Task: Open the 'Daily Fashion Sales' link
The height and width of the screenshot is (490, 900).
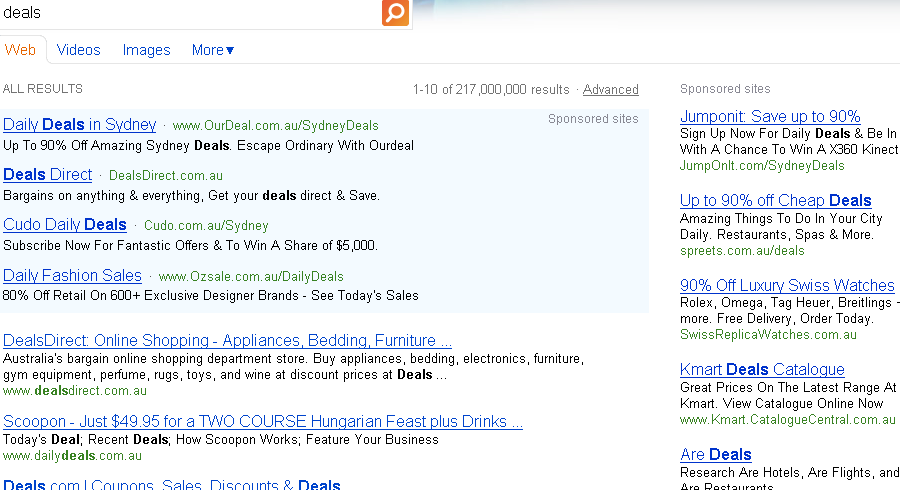Action: tap(72, 275)
